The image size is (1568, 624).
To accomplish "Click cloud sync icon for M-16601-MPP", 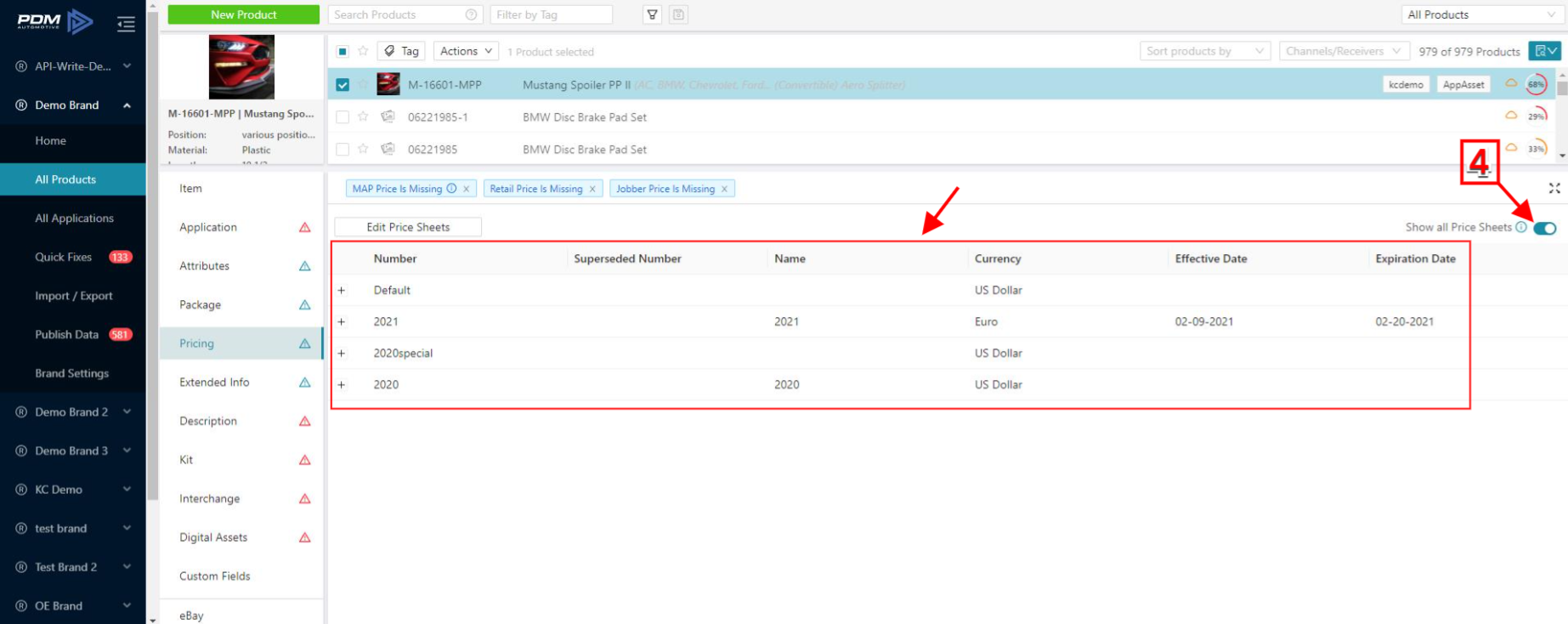I will (1511, 83).
